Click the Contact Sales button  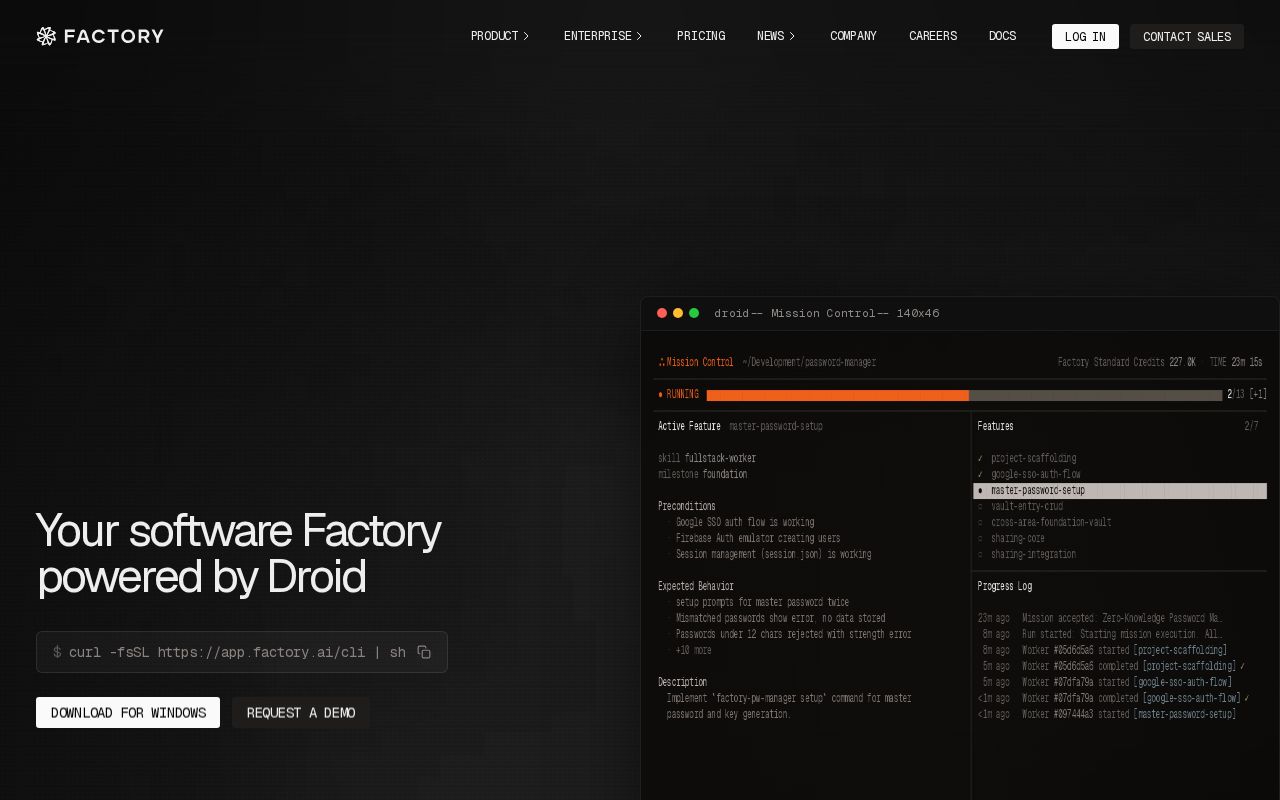1187,36
